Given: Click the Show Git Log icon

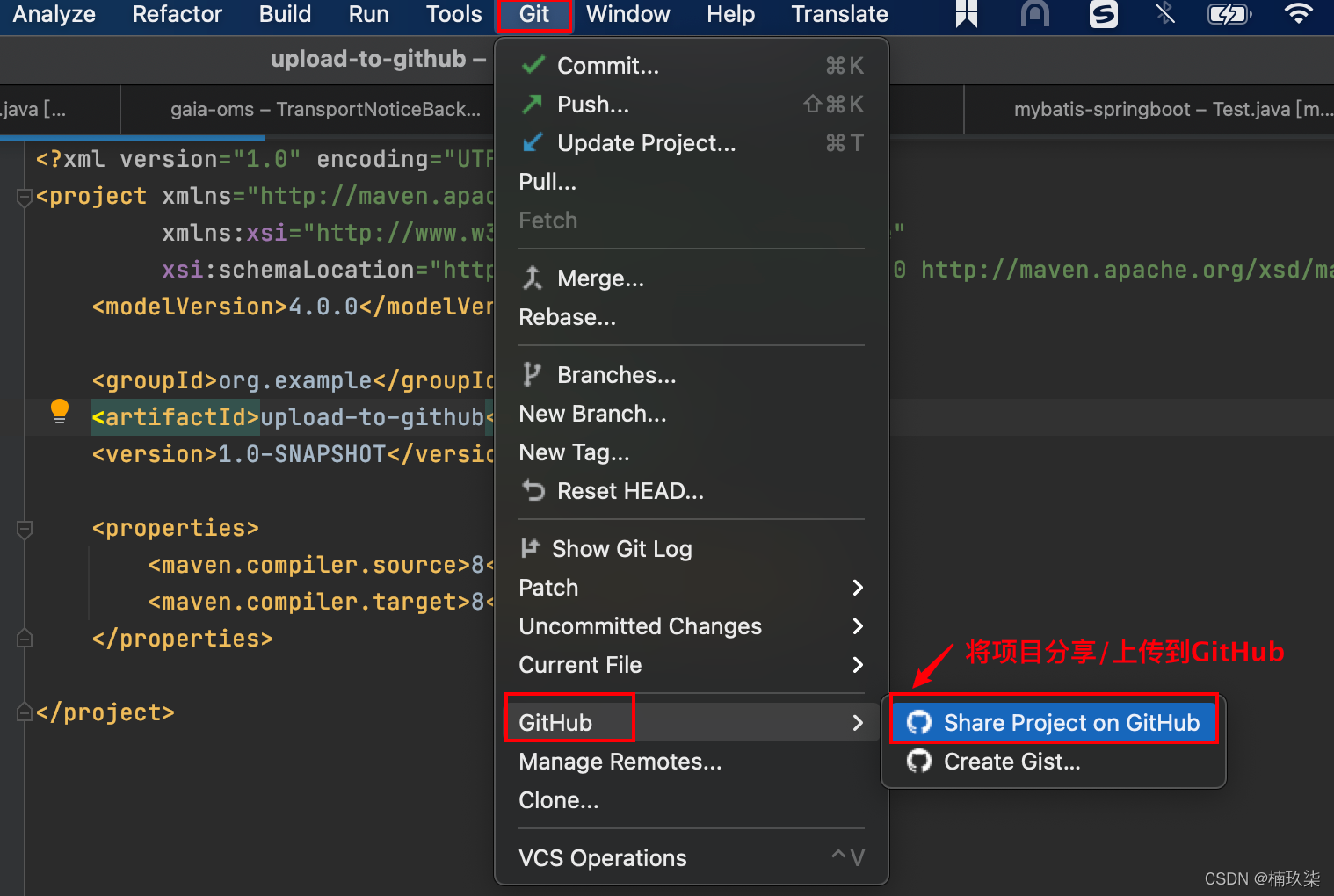Looking at the screenshot, I should click(x=532, y=547).
